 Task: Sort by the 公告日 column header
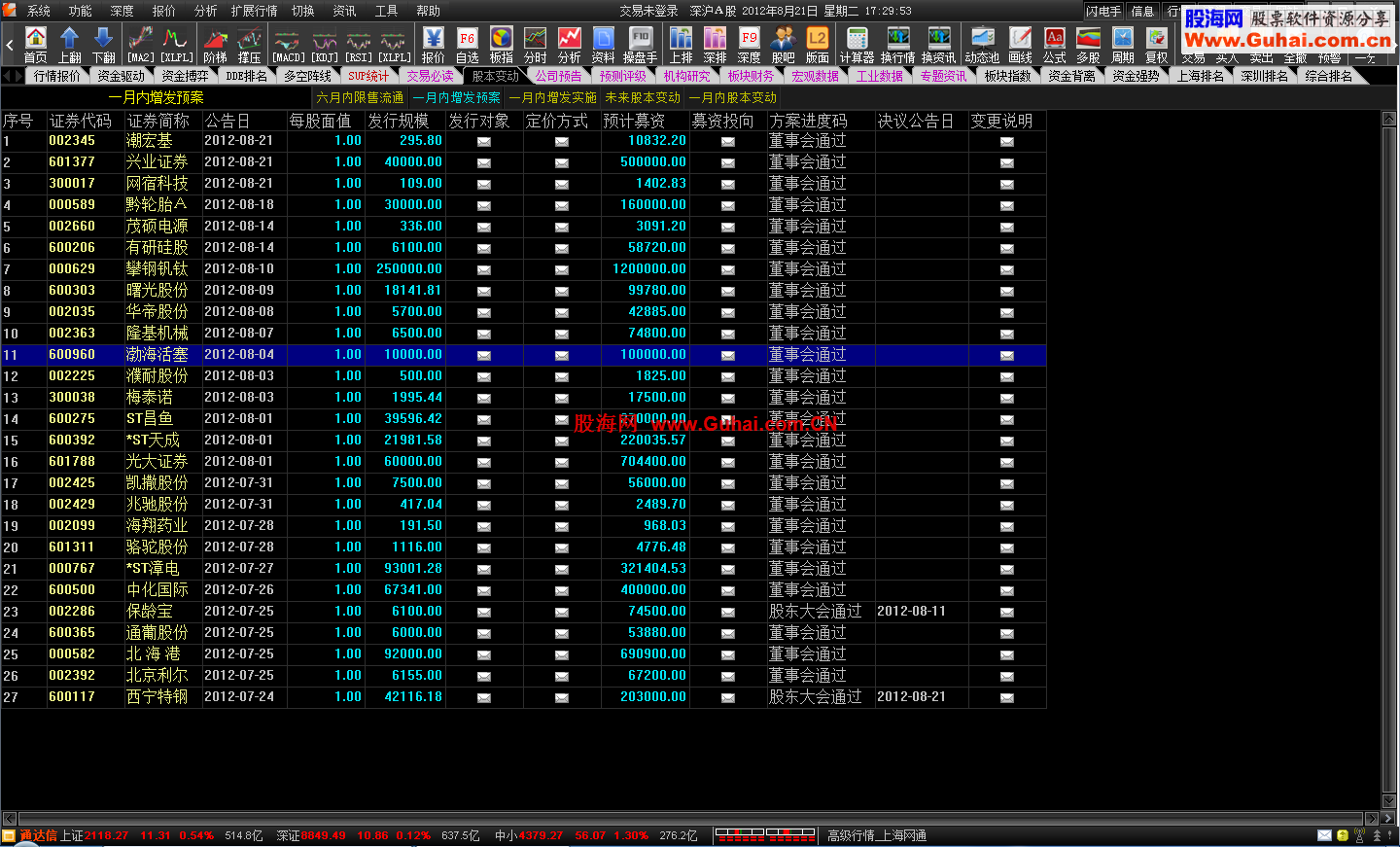pos(227,121)
